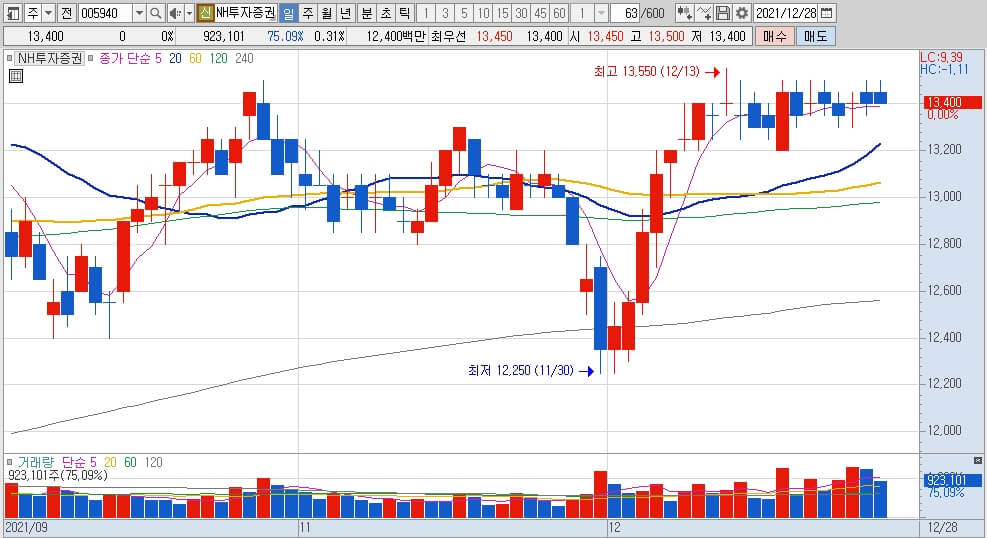Click the add candlestick chart icon

[684, 13]
